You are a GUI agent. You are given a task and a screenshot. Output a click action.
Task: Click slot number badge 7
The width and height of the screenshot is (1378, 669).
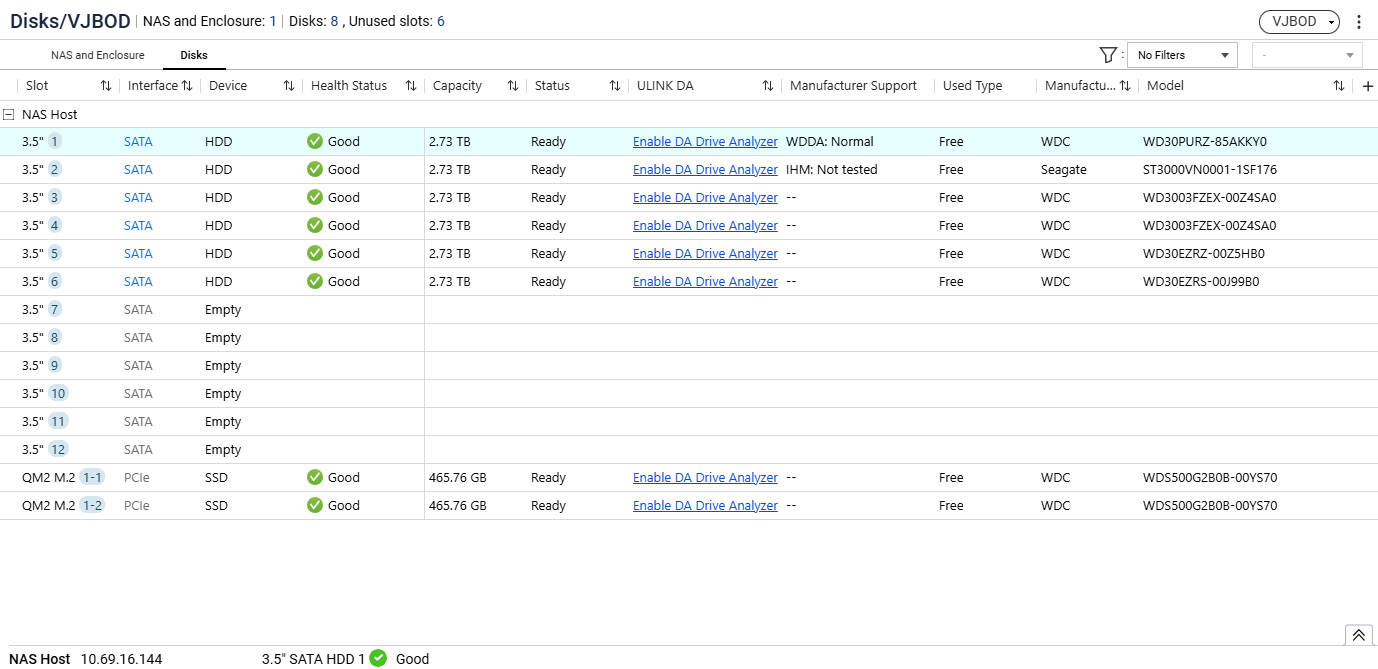[55, 309]
